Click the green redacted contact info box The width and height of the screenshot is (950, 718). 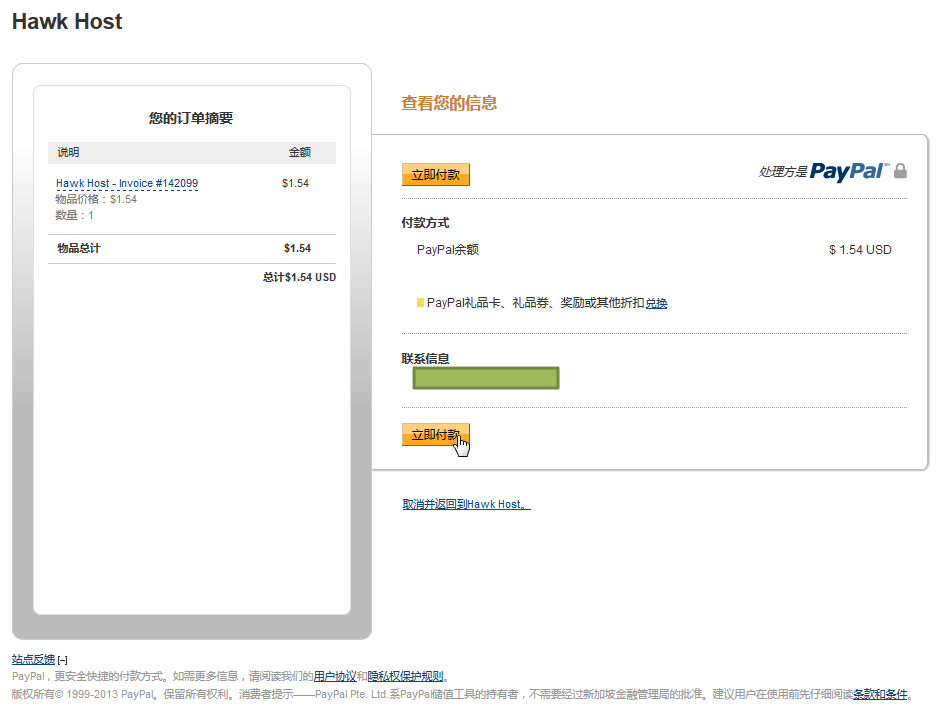[x=486, y=378]
